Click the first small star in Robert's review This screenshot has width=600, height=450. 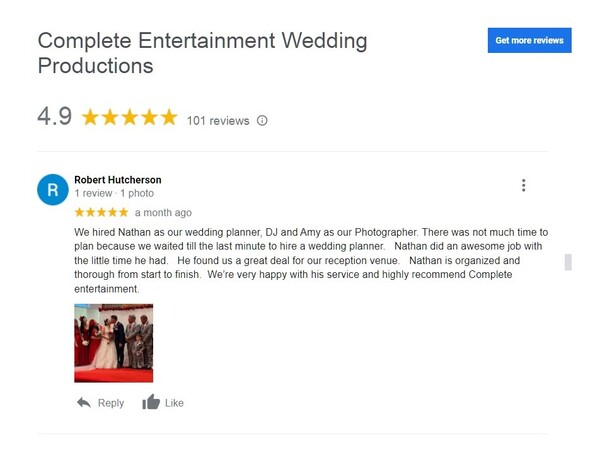79,212
